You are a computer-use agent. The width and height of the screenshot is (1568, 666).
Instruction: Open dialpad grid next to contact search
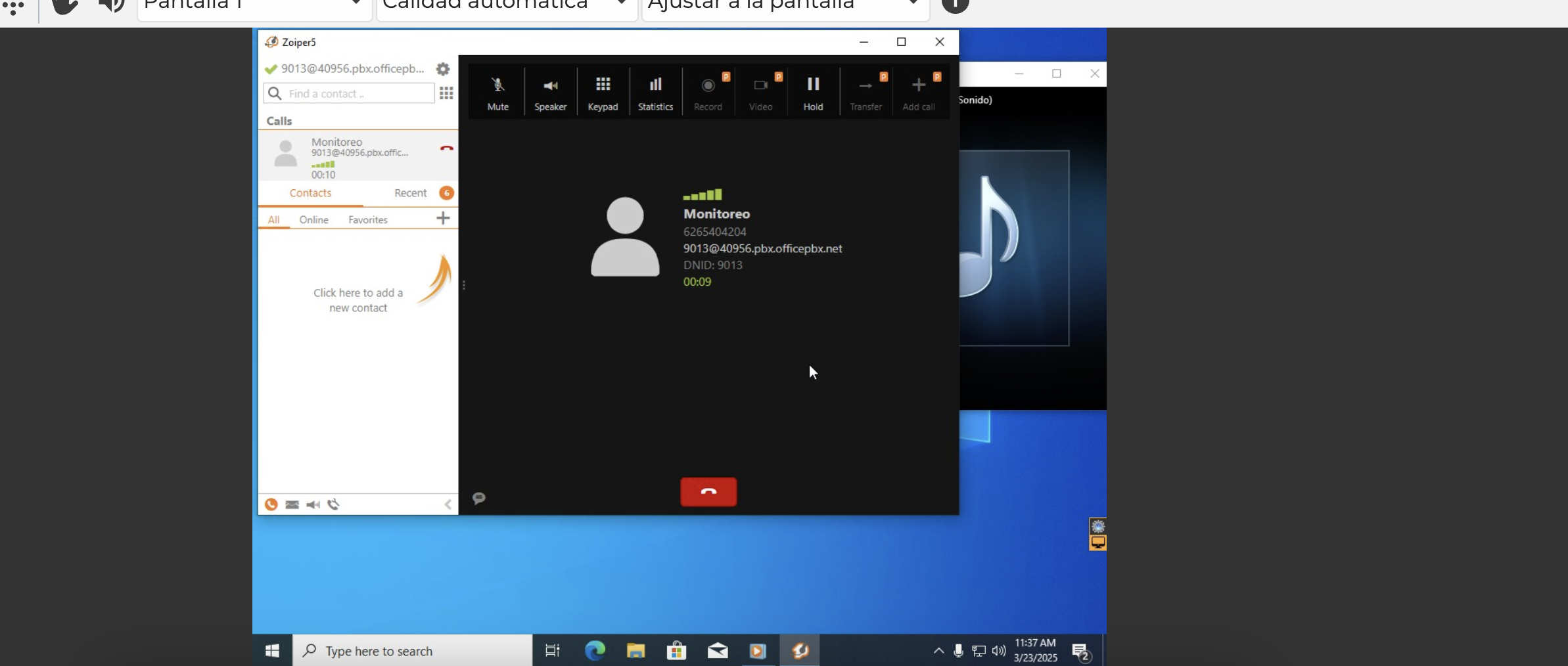pos(446,93)
